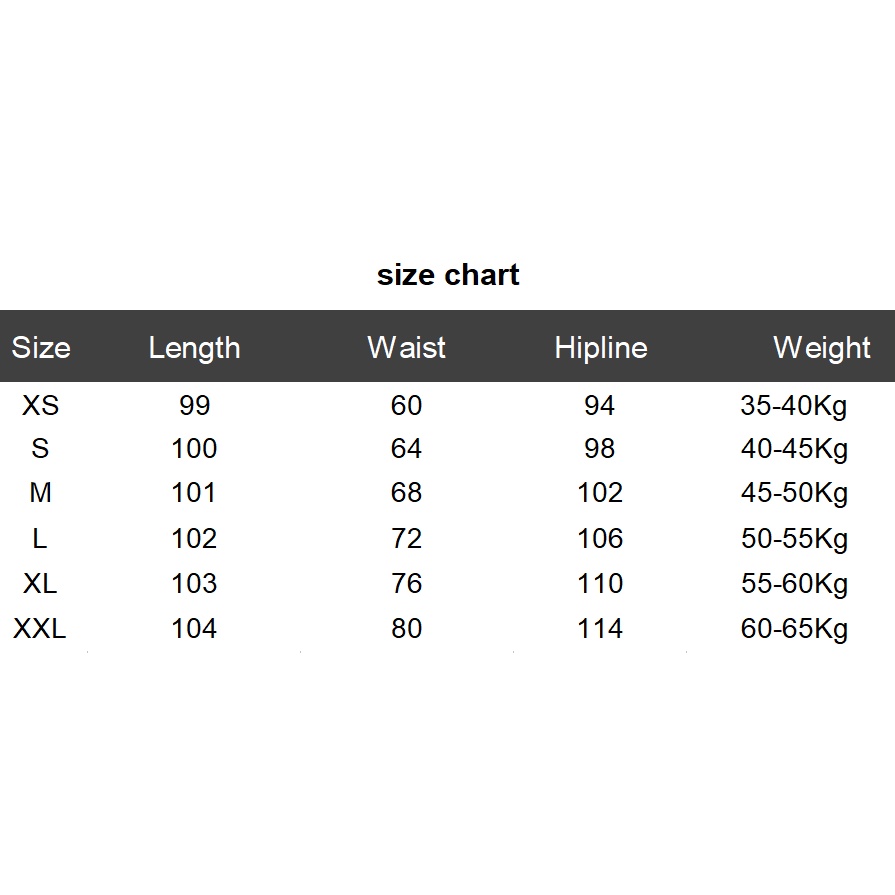The width and height of the screenshot is (895, 895).
Task: Click the XS length value 99
Action: pos(194,405)
